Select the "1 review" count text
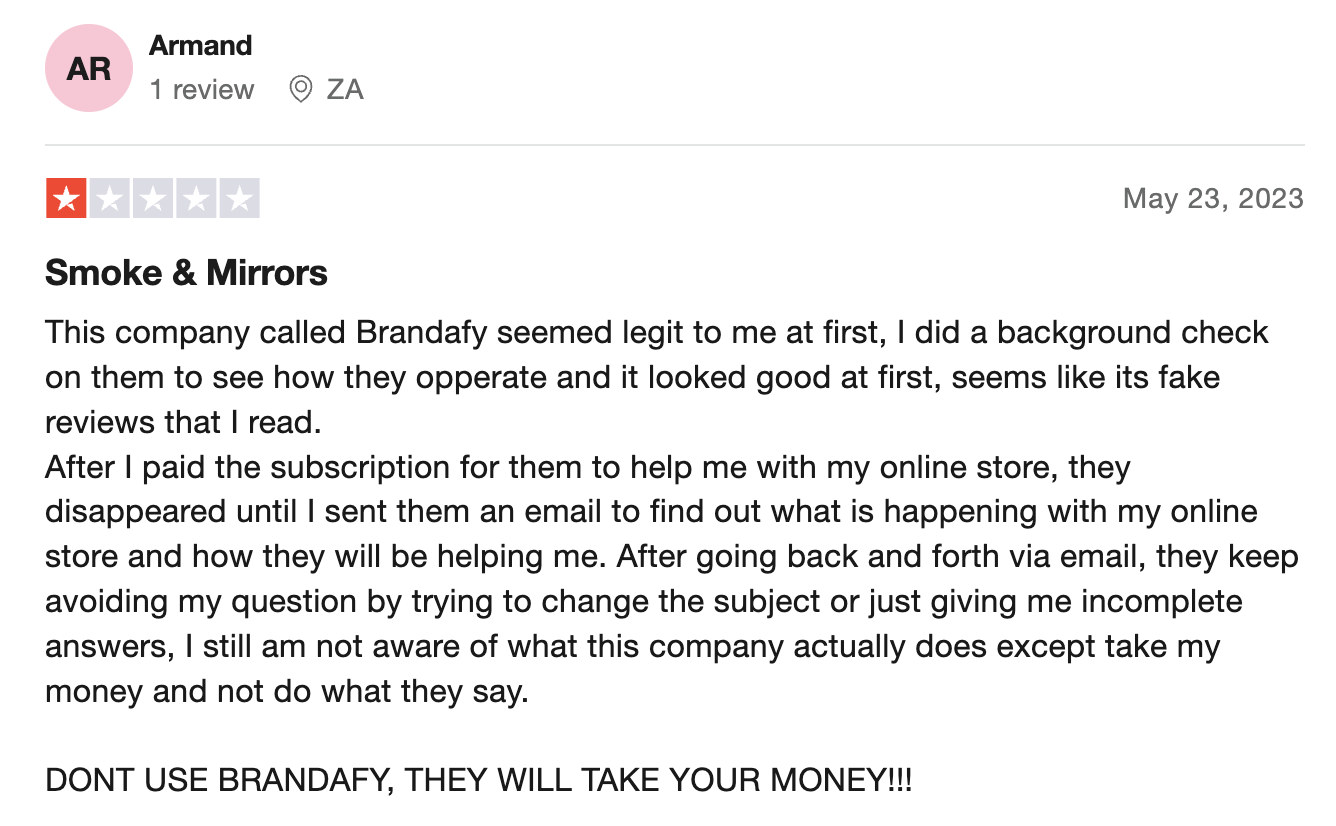 click(x=202, y=90)
